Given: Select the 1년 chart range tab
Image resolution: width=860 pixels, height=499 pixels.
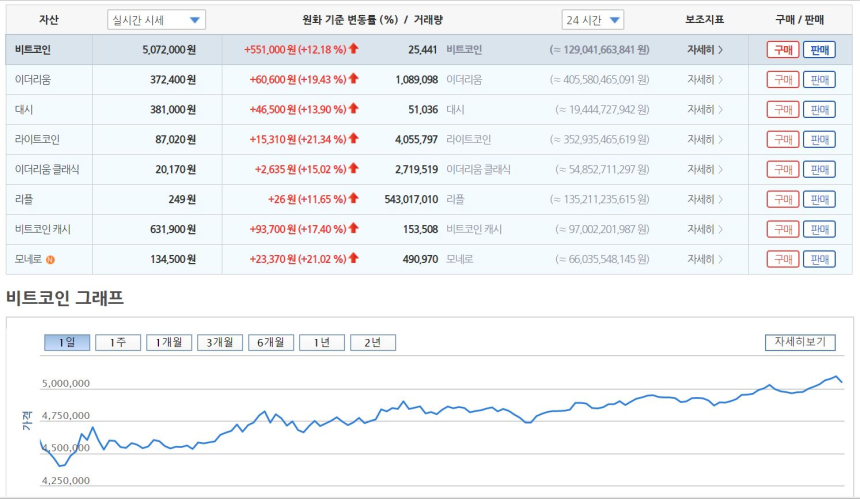Looking at the screenshot, I should coord(322,343).
